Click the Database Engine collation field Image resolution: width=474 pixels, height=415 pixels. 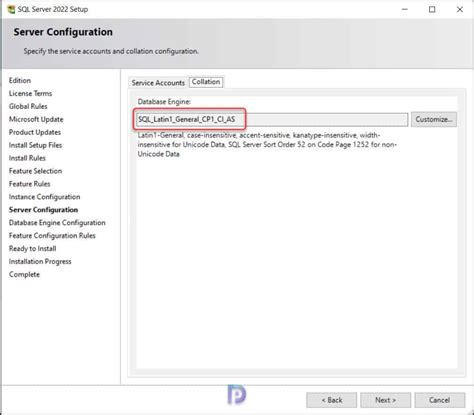[x=272, y=119]
